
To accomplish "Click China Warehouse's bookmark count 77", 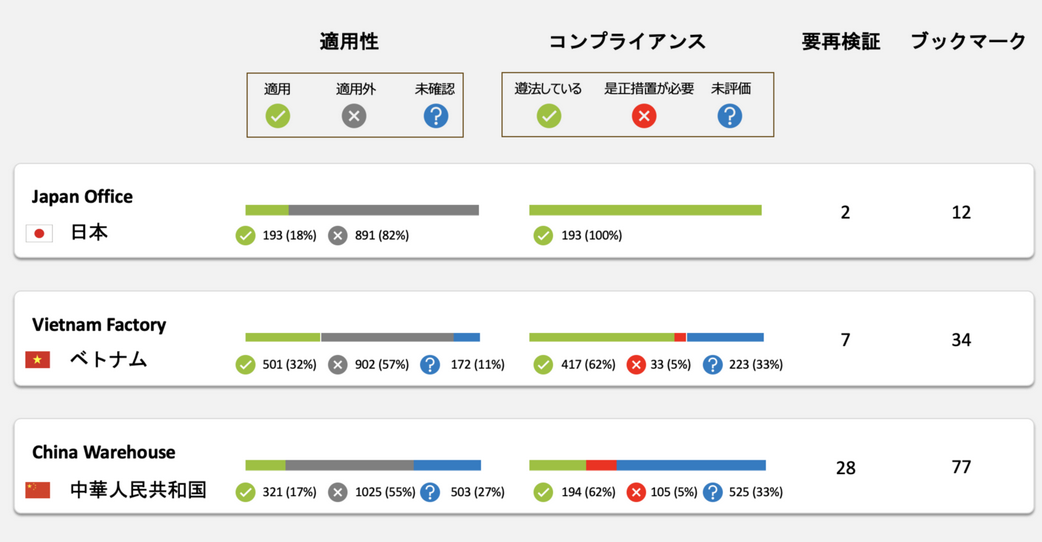I will click(x=961, y=467).
